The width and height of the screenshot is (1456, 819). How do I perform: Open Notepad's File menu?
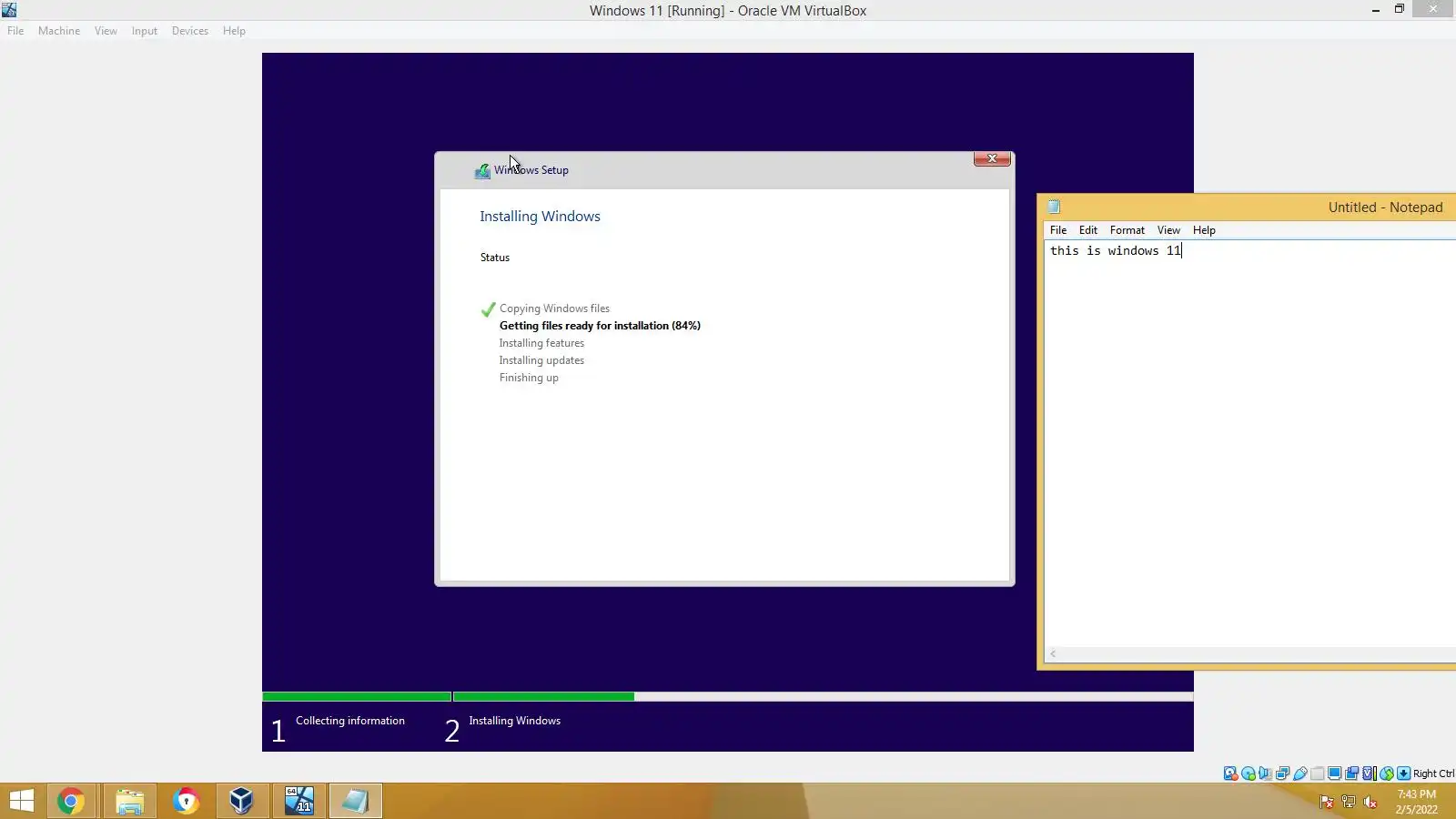[1058, 230]
